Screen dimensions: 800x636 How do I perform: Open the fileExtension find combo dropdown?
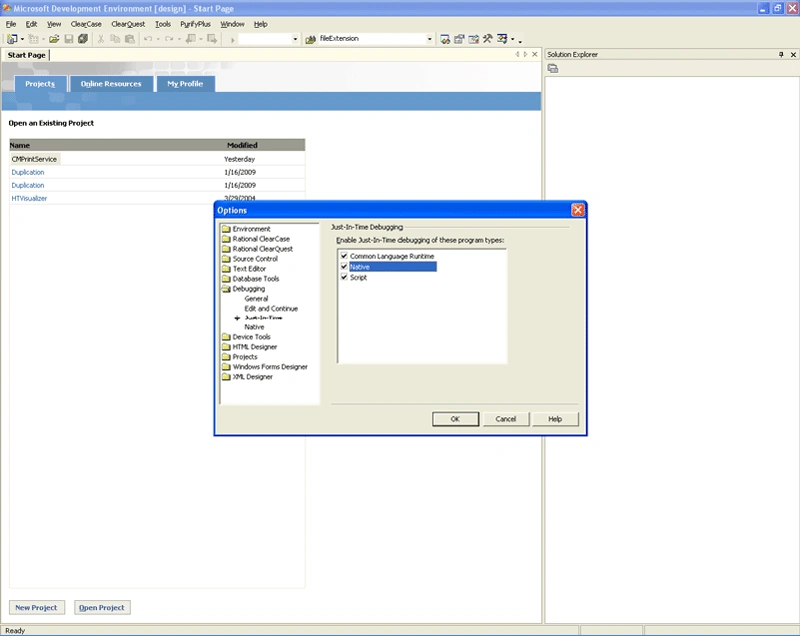pos(430,39)
